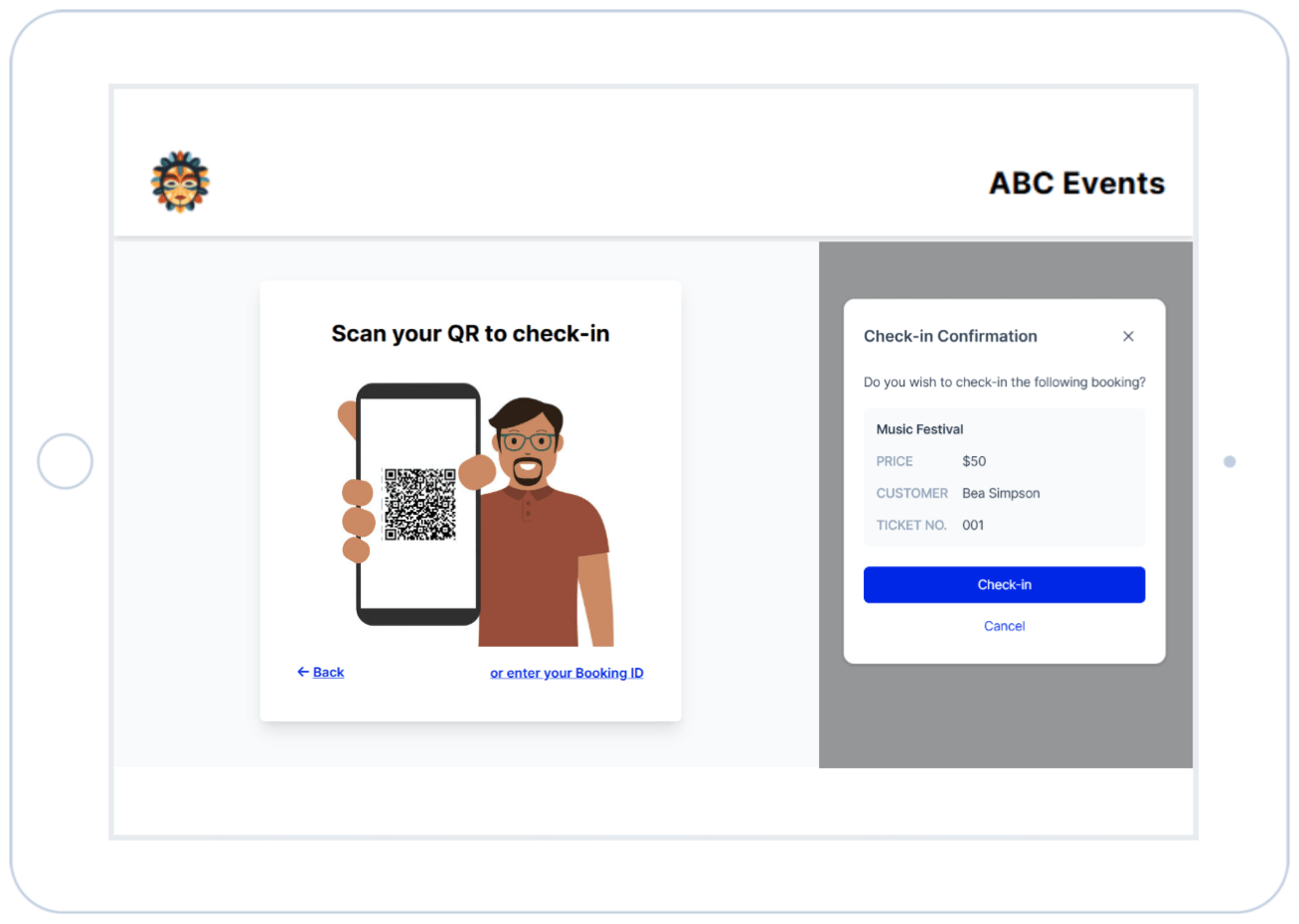The height and width of the screenshot is (924, 1299).
Task: Click the TICKET NO. label
Action: [911, 525]
